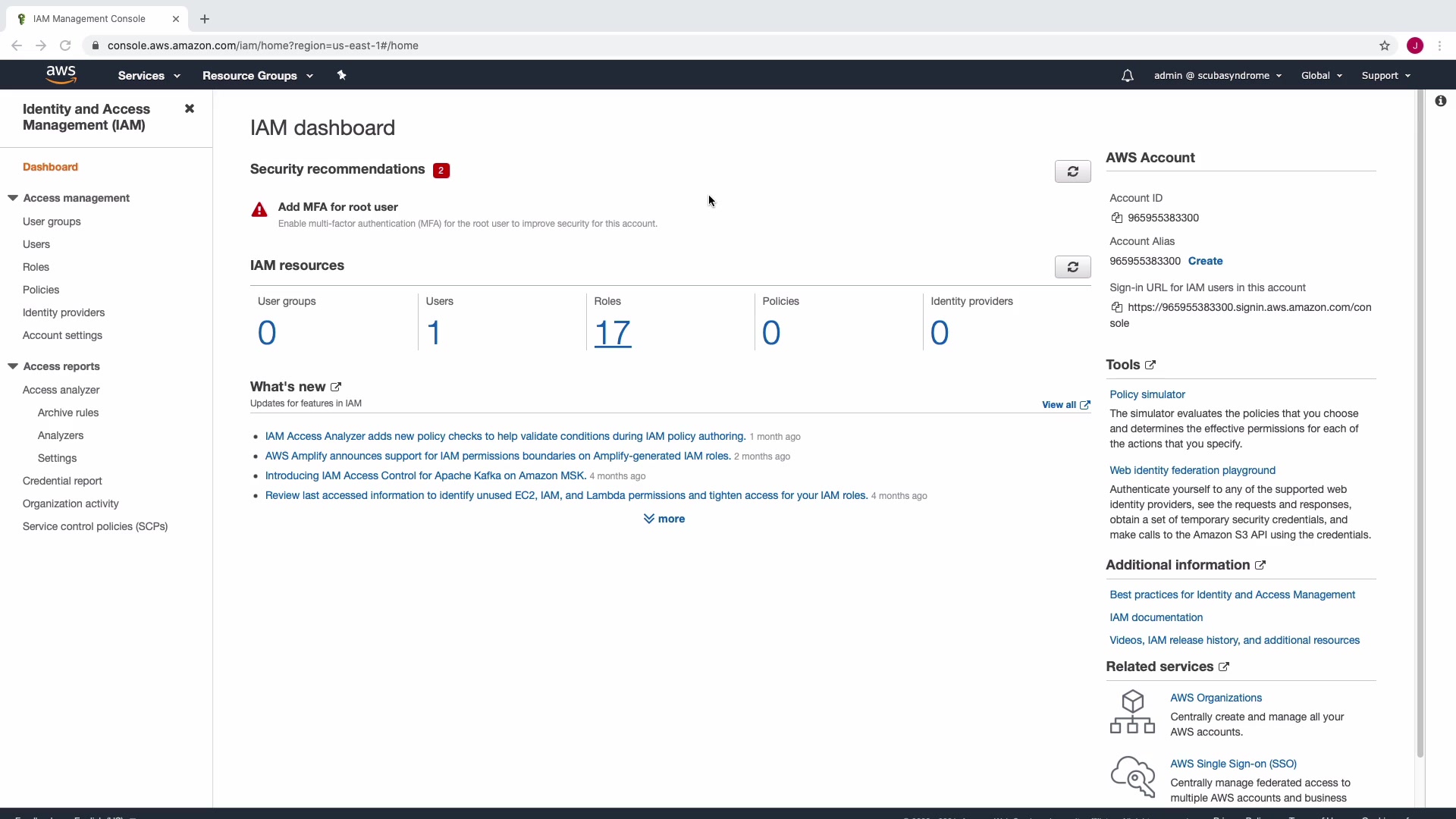The width and height of the screenshot is (1456, 819).
Task: Copy the Account ID number
Action: pyautogui.click(x=1116, y=218)
